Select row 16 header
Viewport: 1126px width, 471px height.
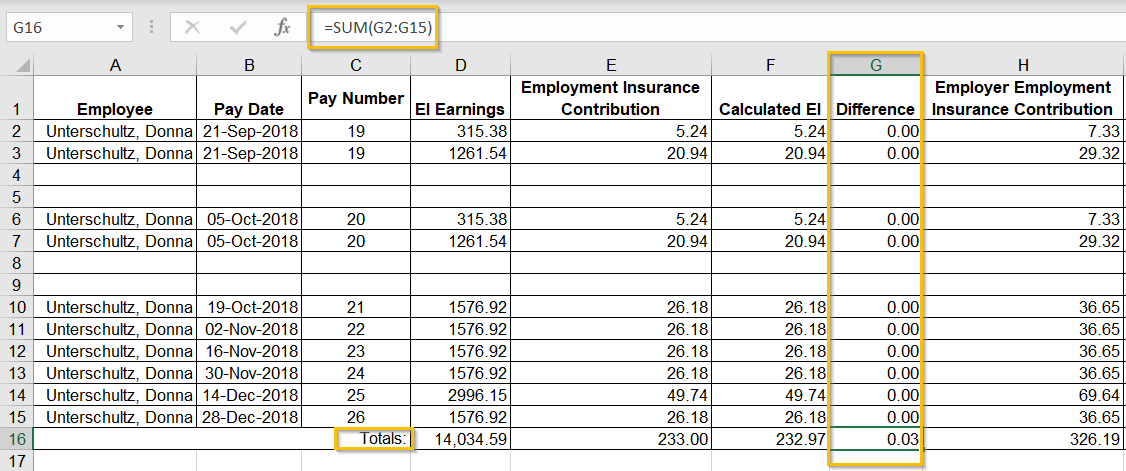click(17, 439)
